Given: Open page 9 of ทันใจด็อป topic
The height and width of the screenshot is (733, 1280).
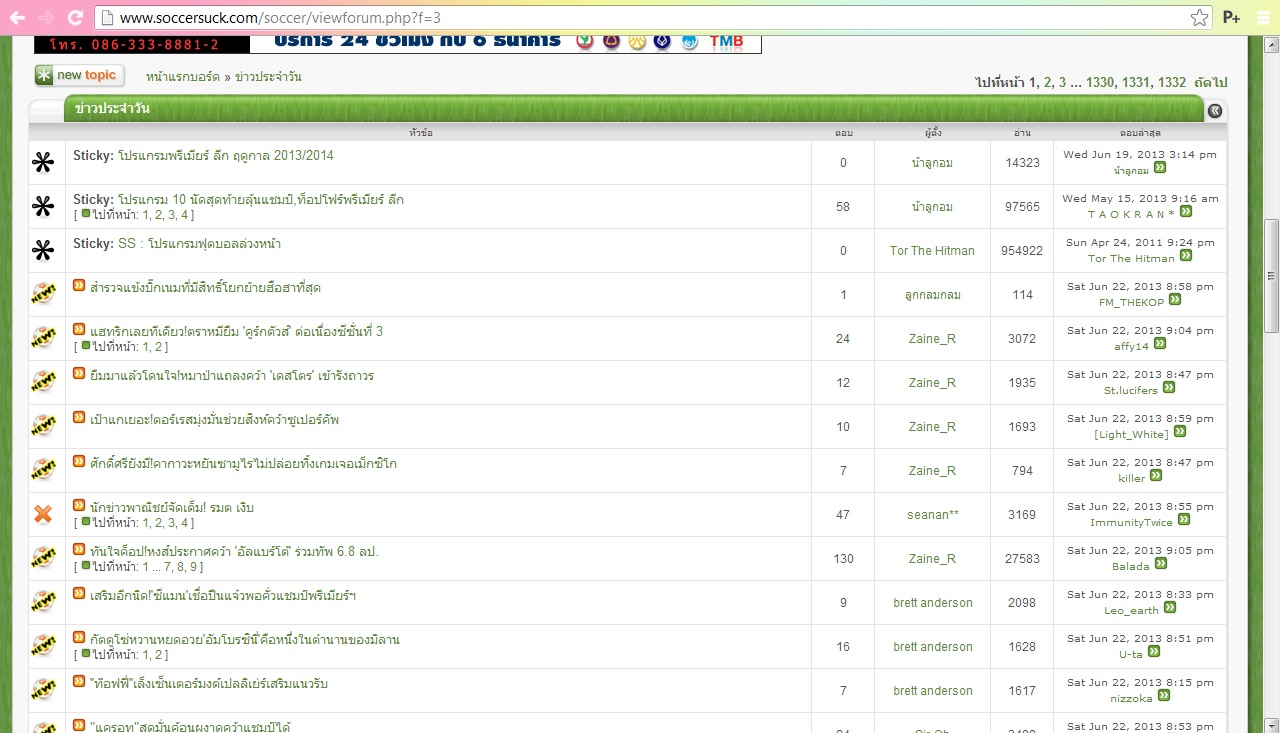Looking at the screenshot, I should click(196, 567).
